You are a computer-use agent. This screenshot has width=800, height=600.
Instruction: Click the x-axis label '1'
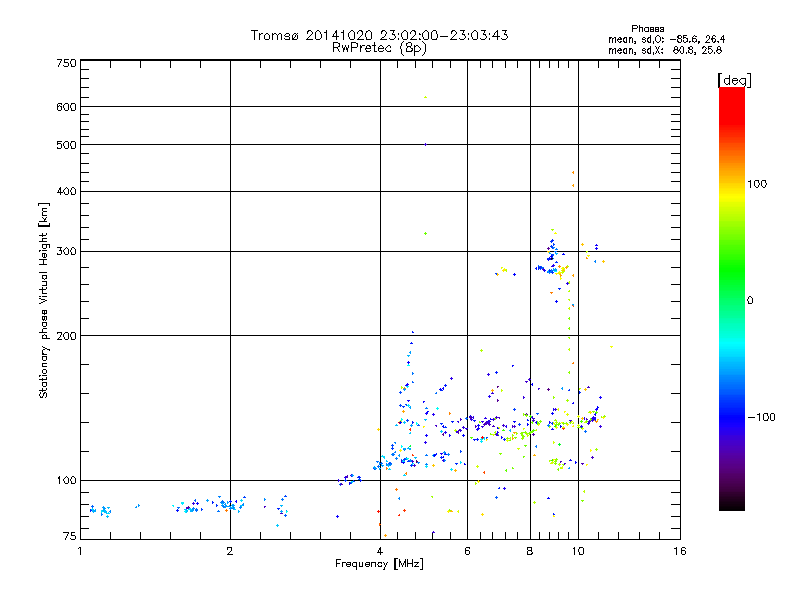[x=80, y=551]
